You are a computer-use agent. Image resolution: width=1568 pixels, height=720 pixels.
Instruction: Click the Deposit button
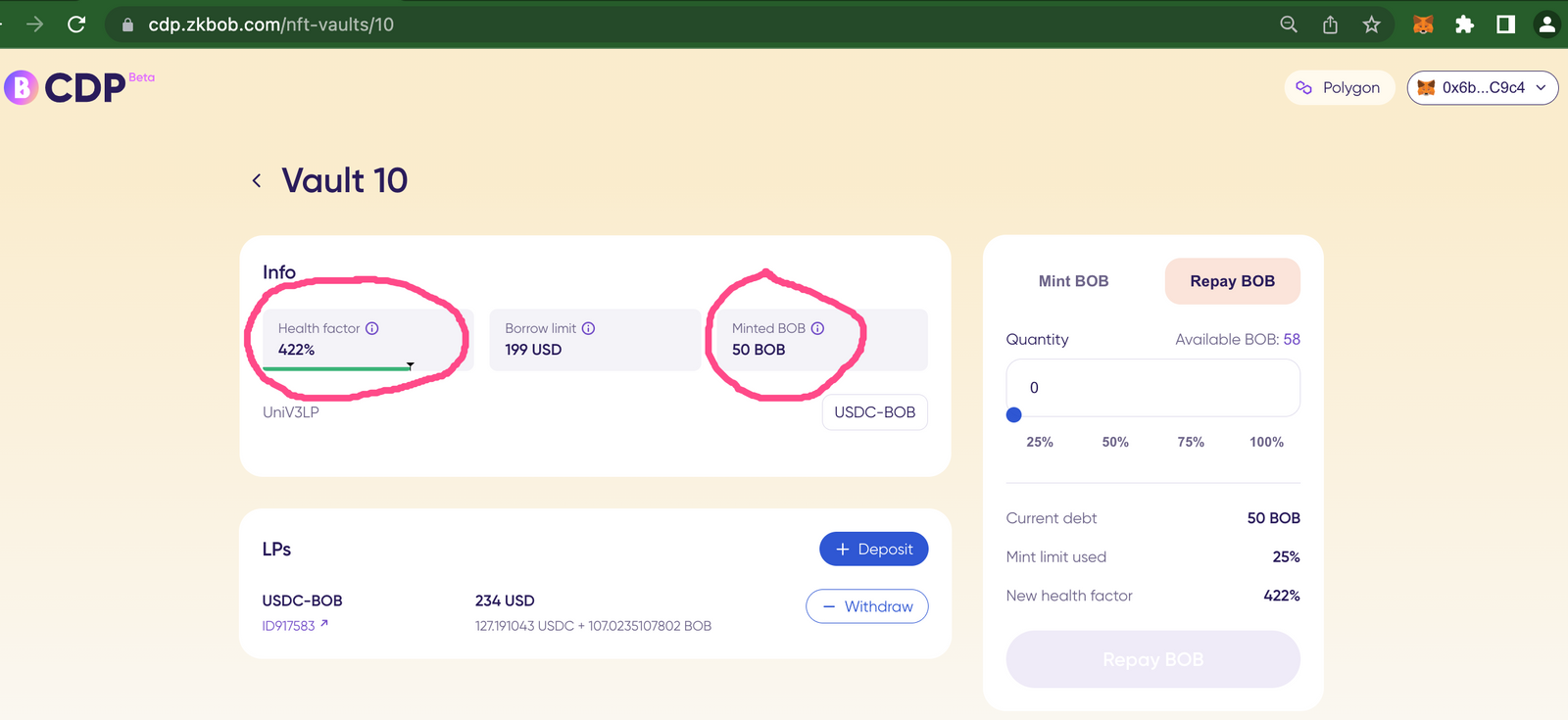click(x=873, y=549)
